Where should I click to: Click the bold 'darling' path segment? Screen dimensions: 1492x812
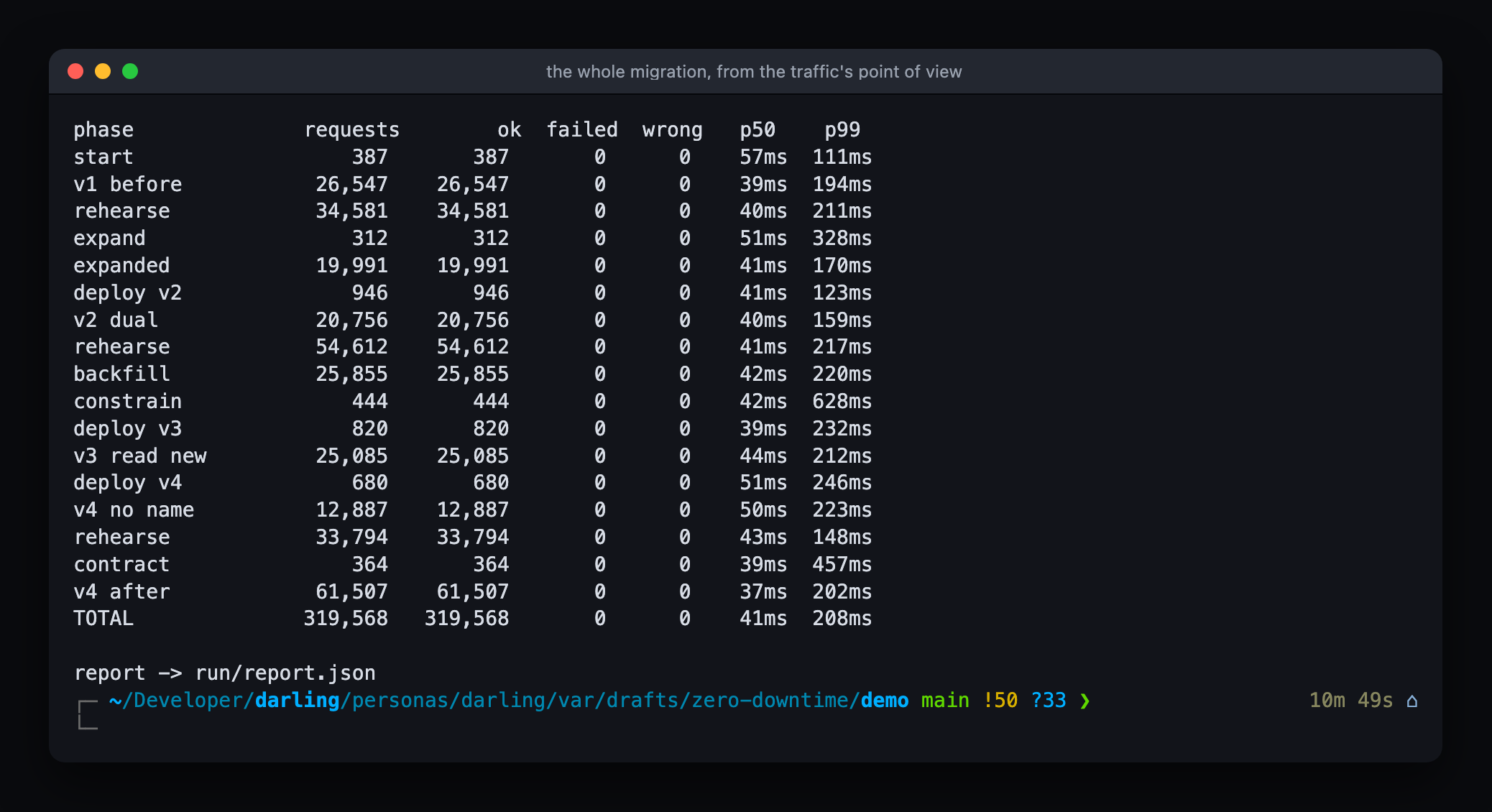tap(298, 701)
